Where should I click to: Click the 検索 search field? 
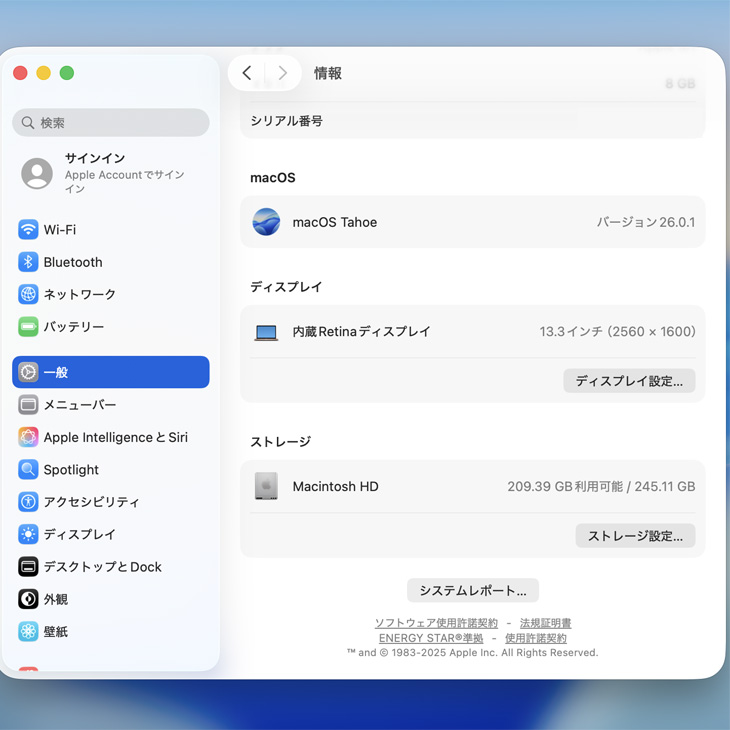pyautogui.click(x=111, y=123)
